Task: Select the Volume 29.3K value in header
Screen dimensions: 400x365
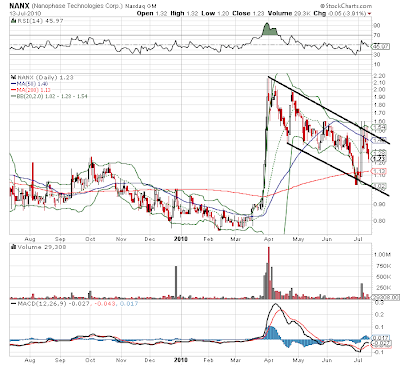Action: [289, 13]
